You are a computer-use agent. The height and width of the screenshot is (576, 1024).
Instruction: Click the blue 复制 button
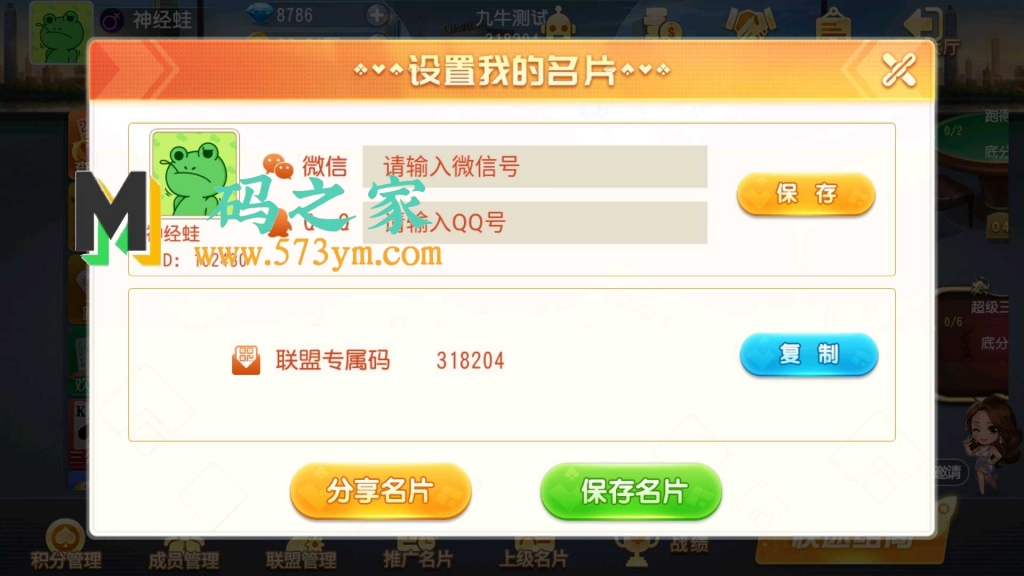point(808,355)
